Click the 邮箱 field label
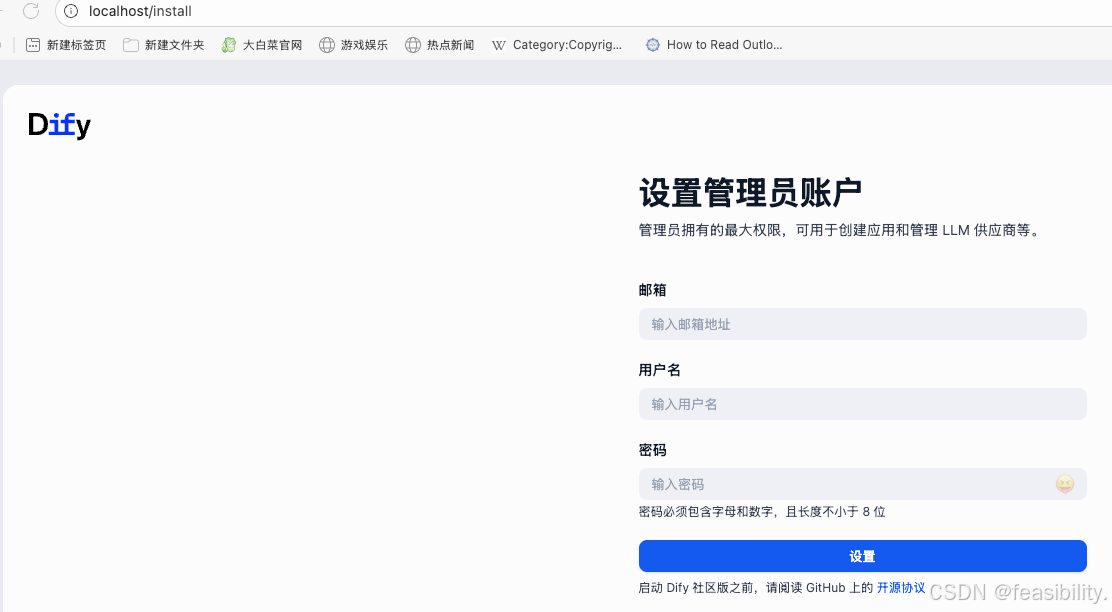1112x612 pixels. [x=652, y=290]
